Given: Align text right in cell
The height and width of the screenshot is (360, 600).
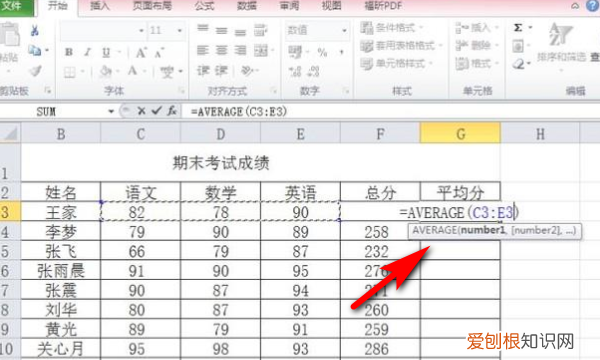Looking at the screenshot, I should click(240, 50).
